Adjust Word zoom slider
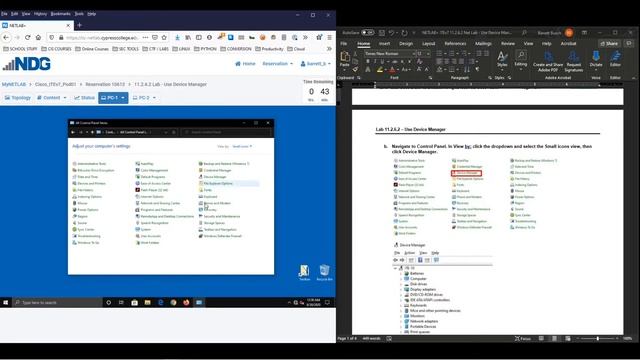Viewport: 640px width, 360px height. (598, 338)
